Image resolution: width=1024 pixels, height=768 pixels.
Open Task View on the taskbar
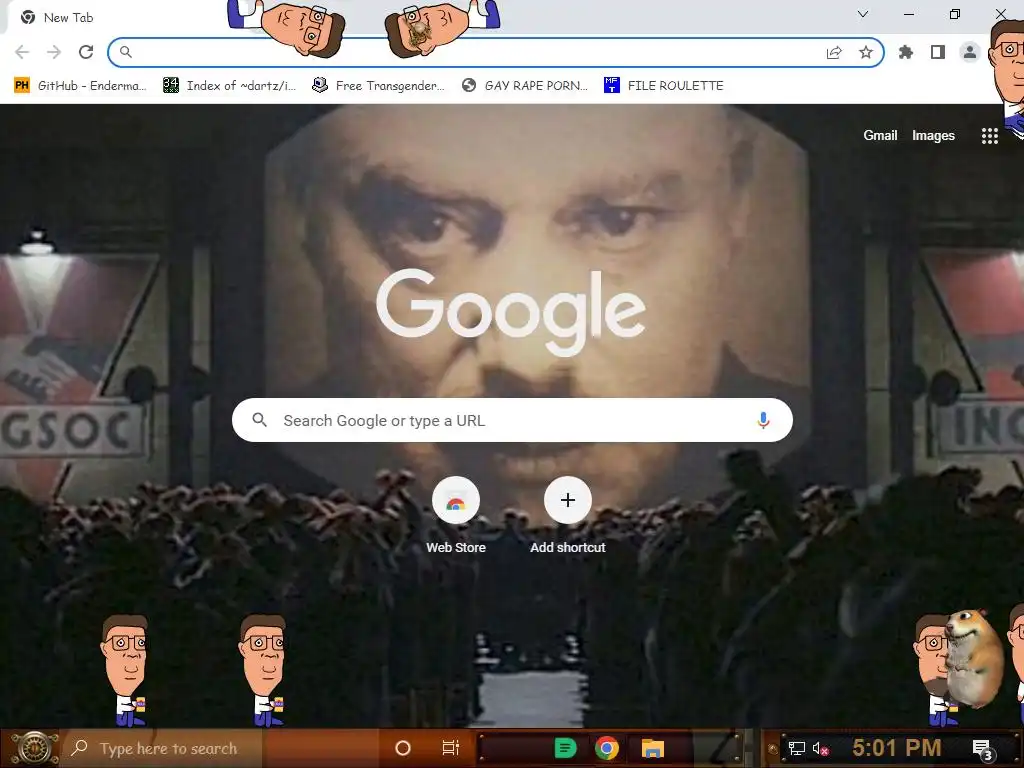[x=451, y=748]
